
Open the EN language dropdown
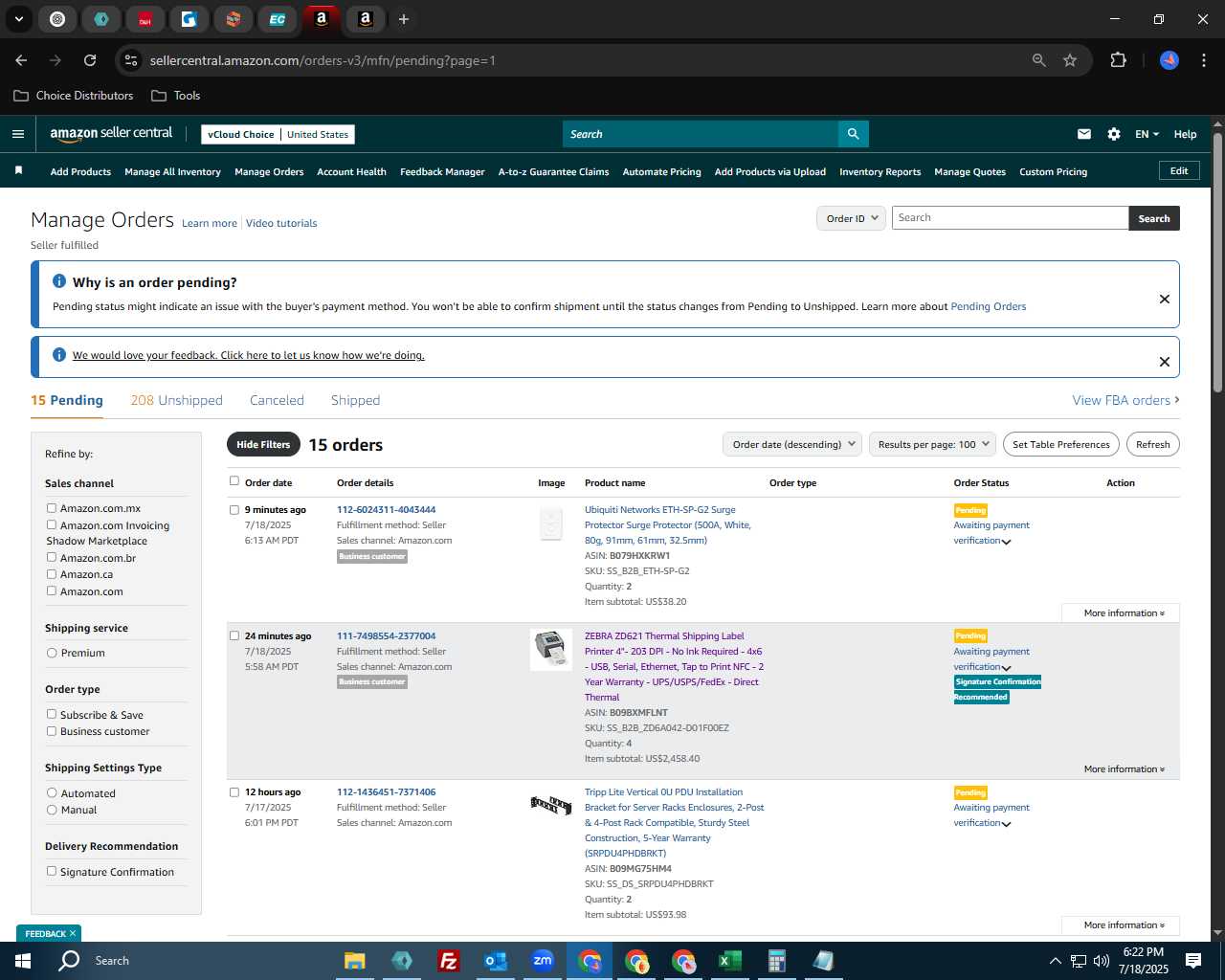click(x=1147, y=134)
